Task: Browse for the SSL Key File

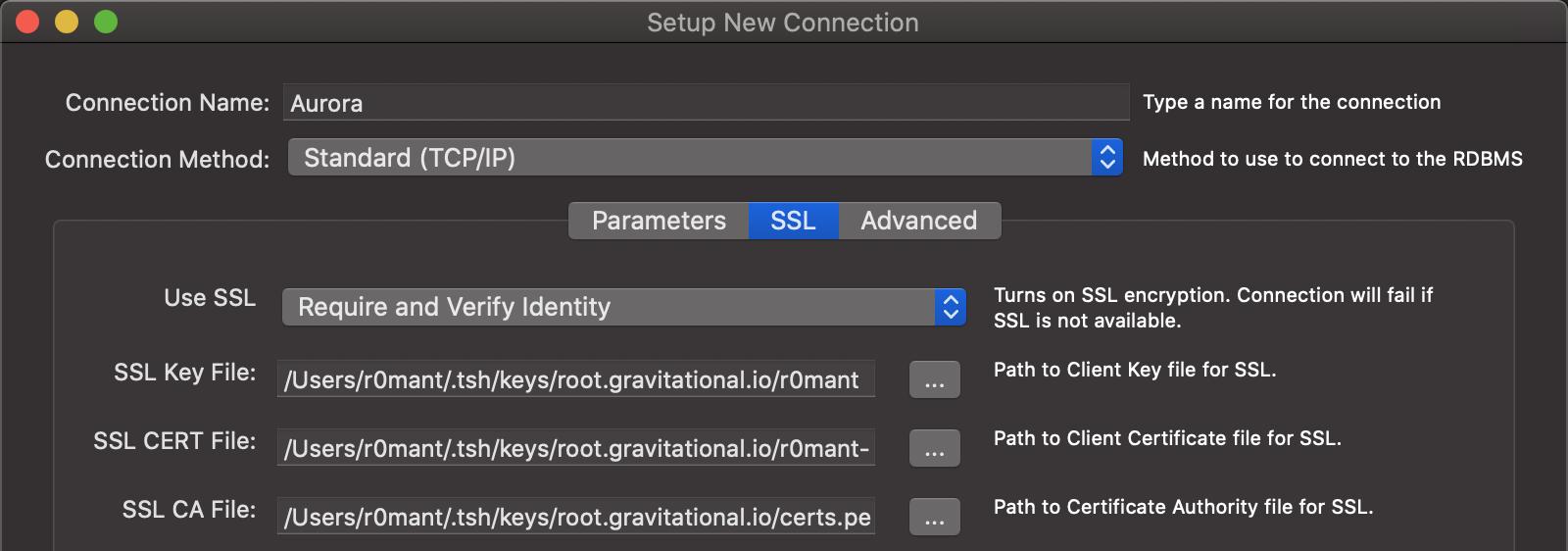Action: 934,380
